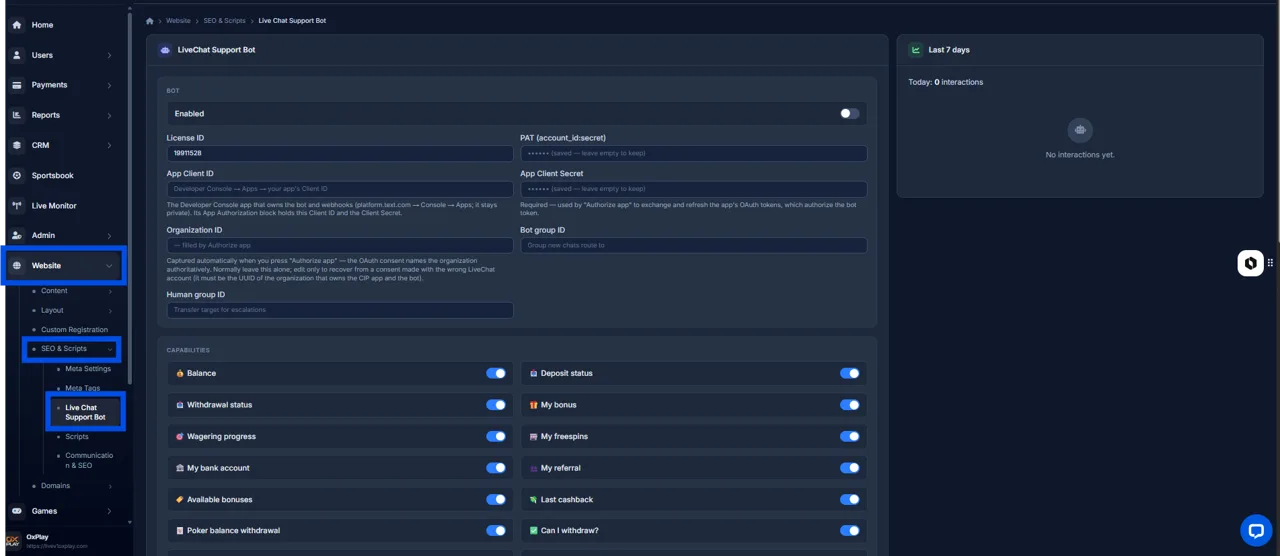Disable the My freespins capability

click(x=850, y=436)
